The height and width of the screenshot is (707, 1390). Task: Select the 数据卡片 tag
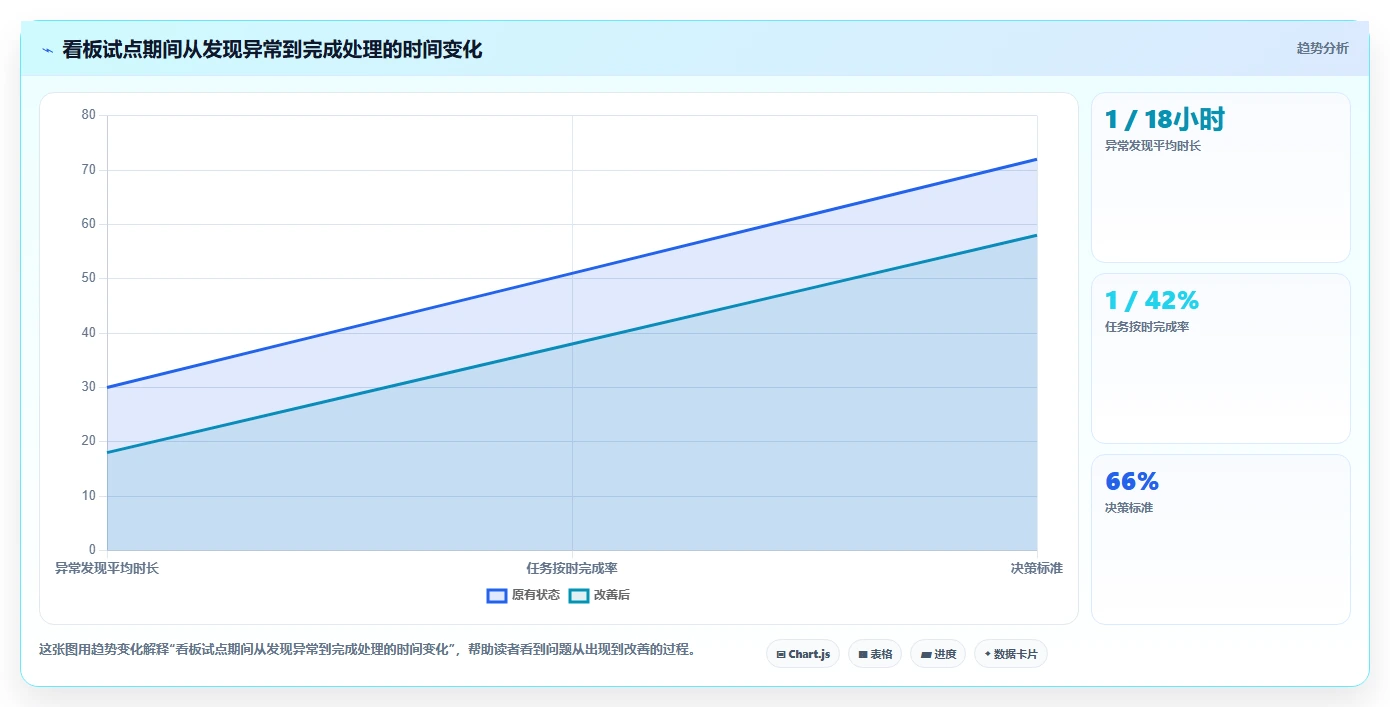point(1011,654)
